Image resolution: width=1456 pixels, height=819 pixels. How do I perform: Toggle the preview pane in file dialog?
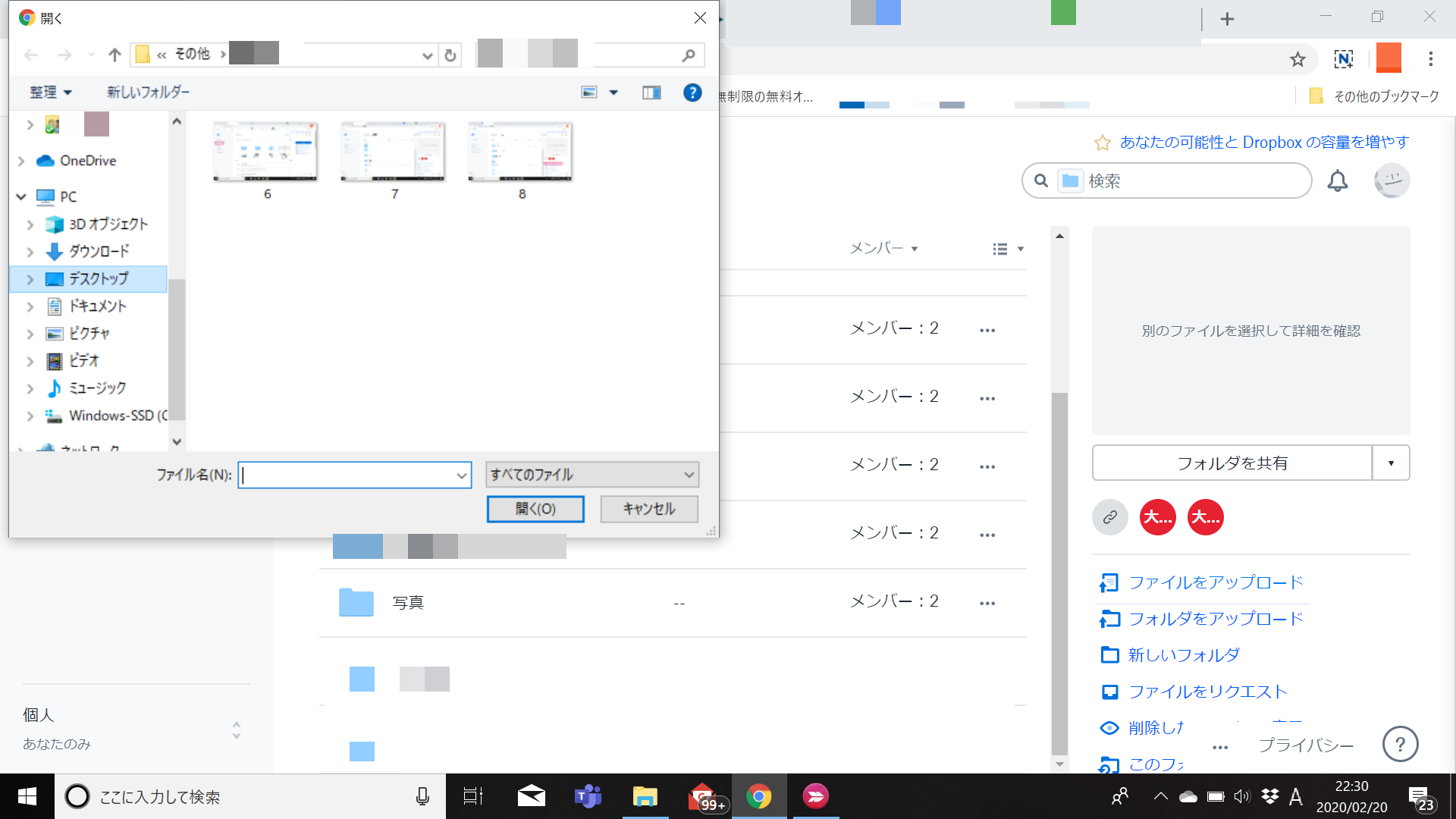(651, 93)
